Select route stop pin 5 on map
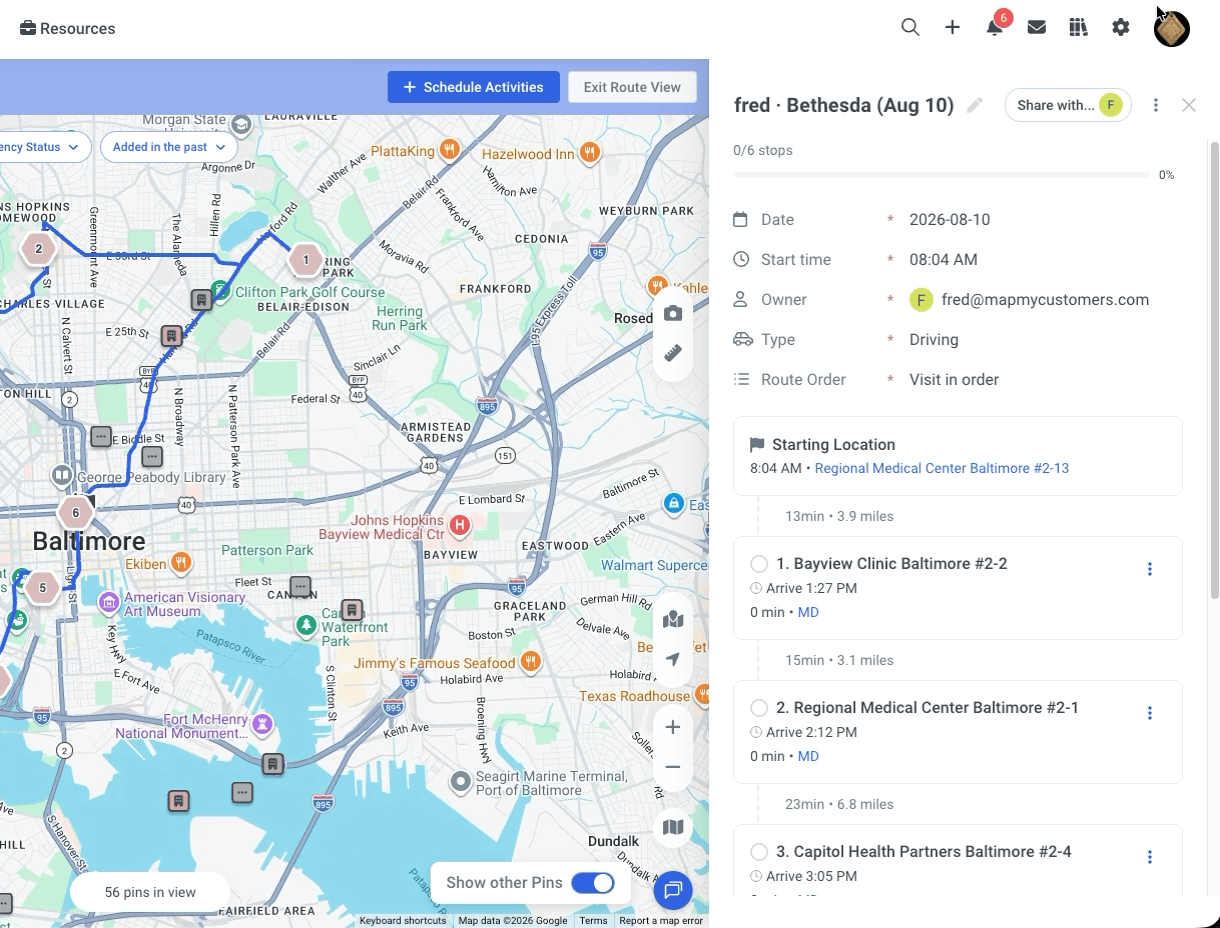 click(42, 587)
